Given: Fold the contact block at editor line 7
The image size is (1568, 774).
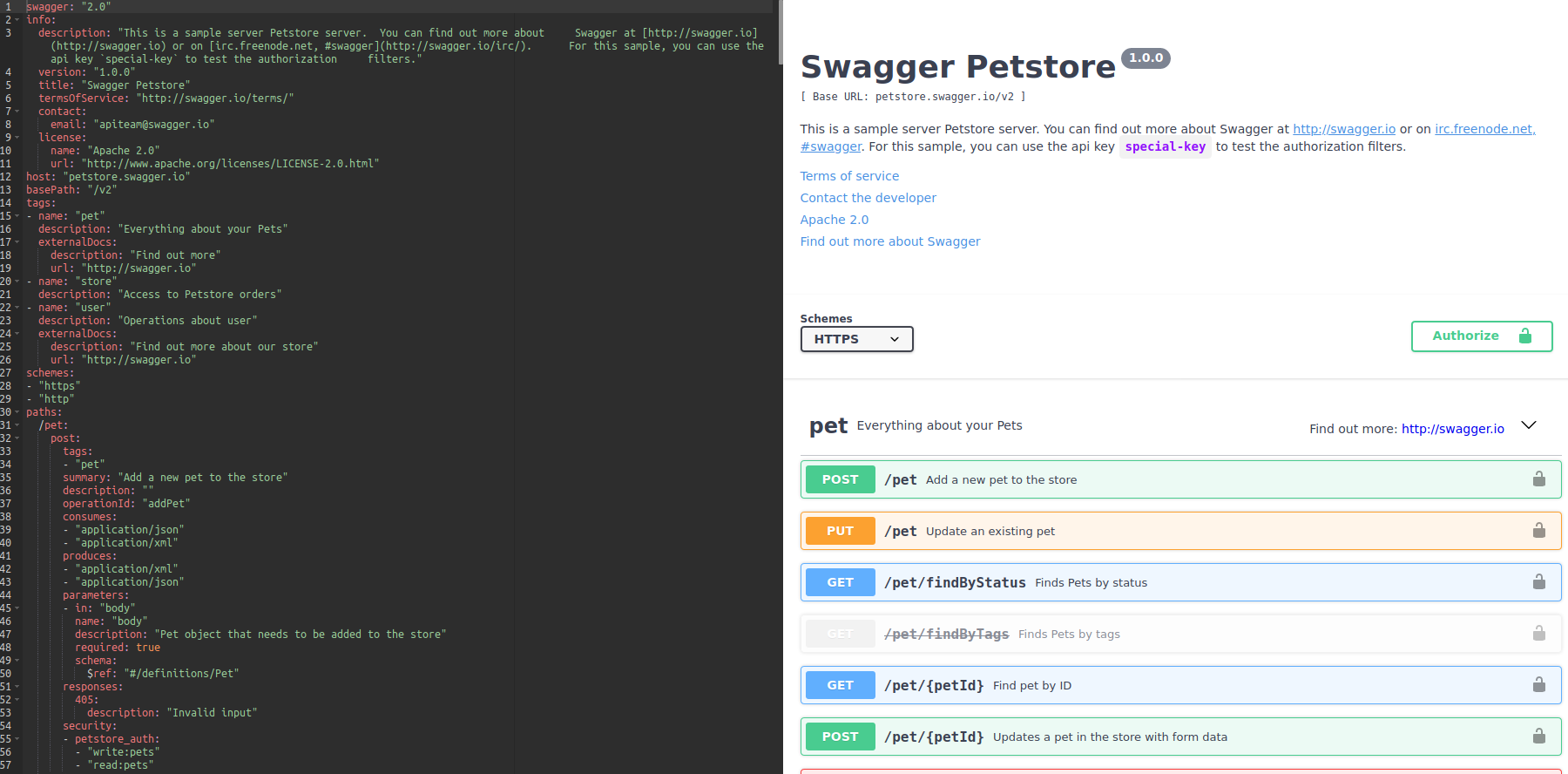Looking at the screenshot, I should (x=17, y=112).
